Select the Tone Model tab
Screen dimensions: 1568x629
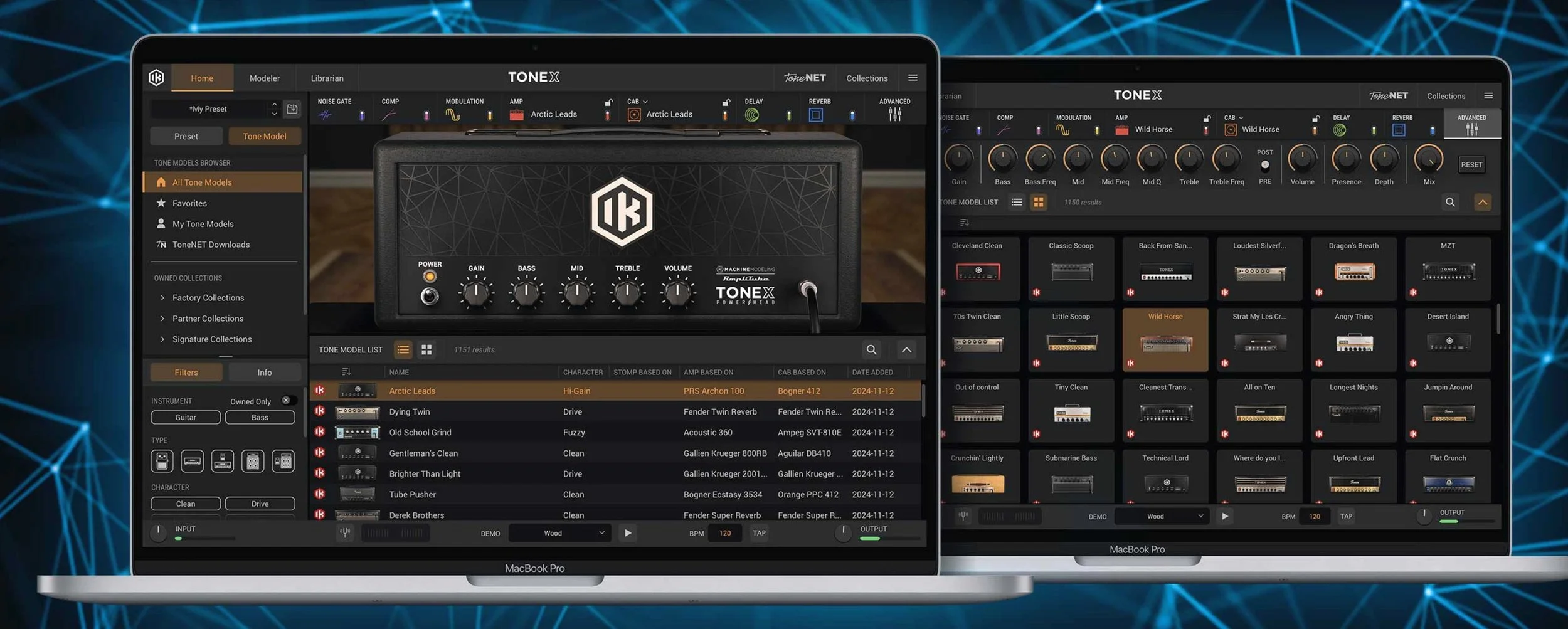(x=265, y=136)
